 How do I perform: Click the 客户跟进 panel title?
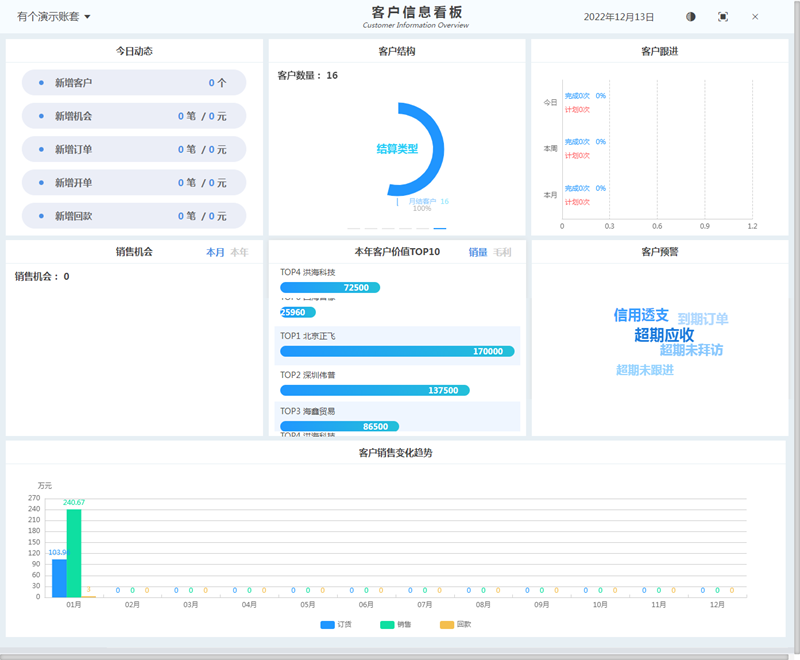pyautogui.click(x=660, y=52)
